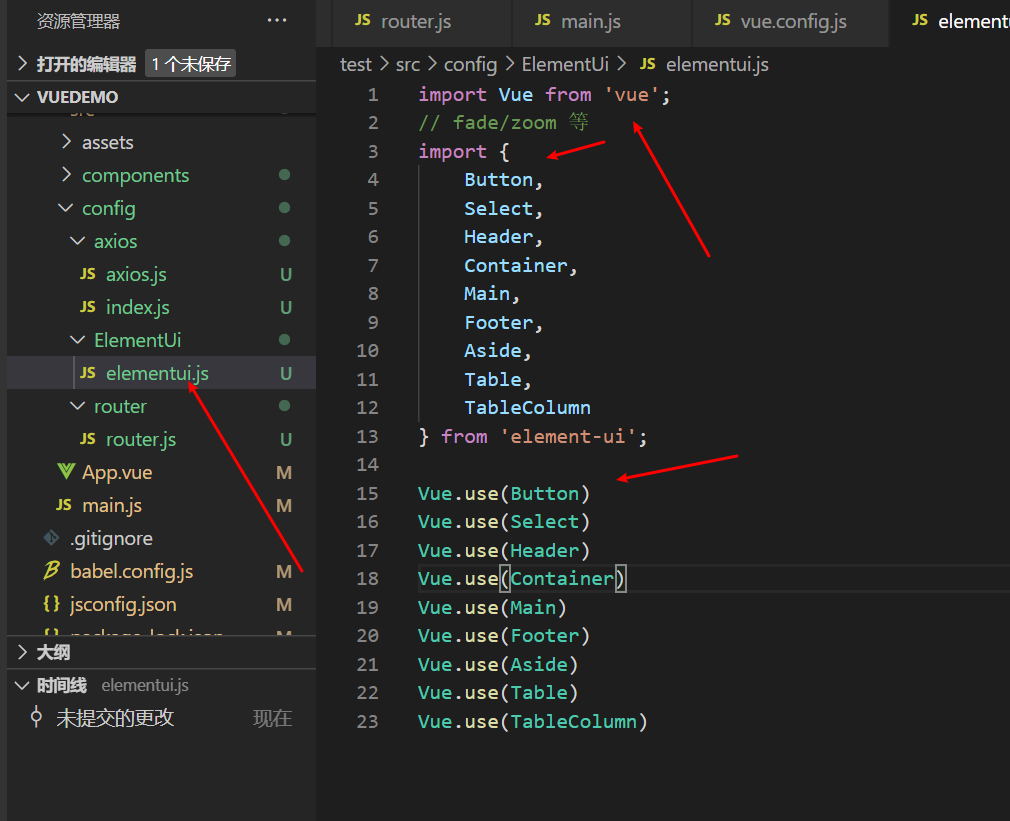The height and width of the screenshot is (821, 1010).
Task: Click the TableColumn import on line 12
Action: 528,408
